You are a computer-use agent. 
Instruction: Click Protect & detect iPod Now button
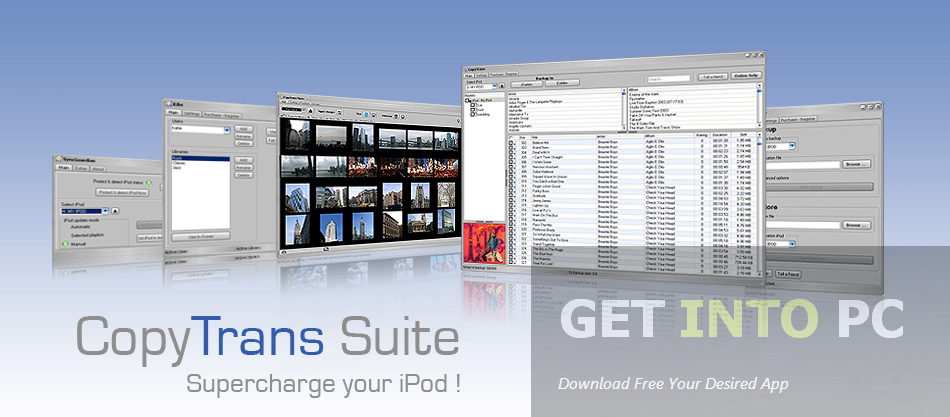tap(122, 192)
